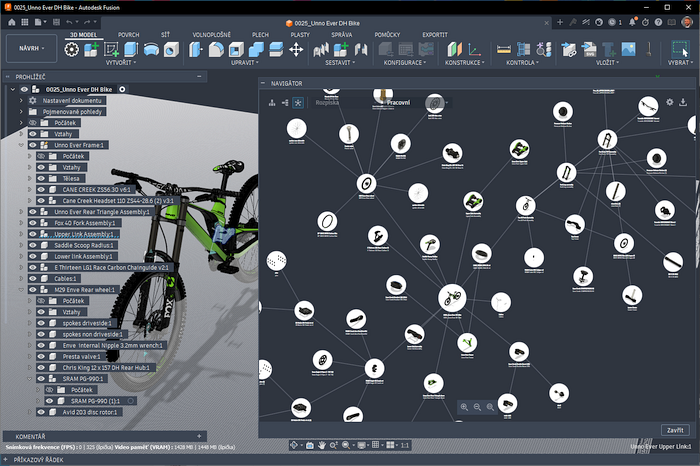Collapse Unno Ever Frame:1 node
Screen dimensions: 700x466
click(x=21, y=145)
